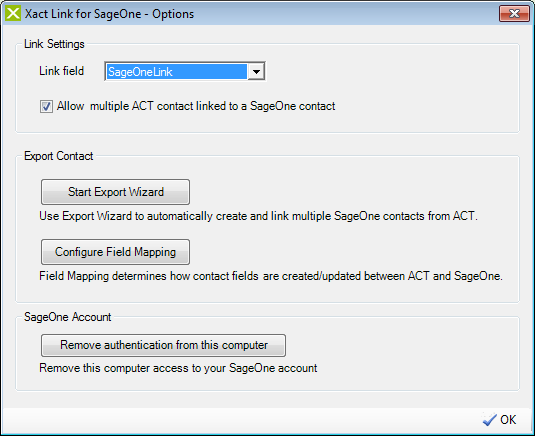Click Start Export Wizard button

(115, 192)
